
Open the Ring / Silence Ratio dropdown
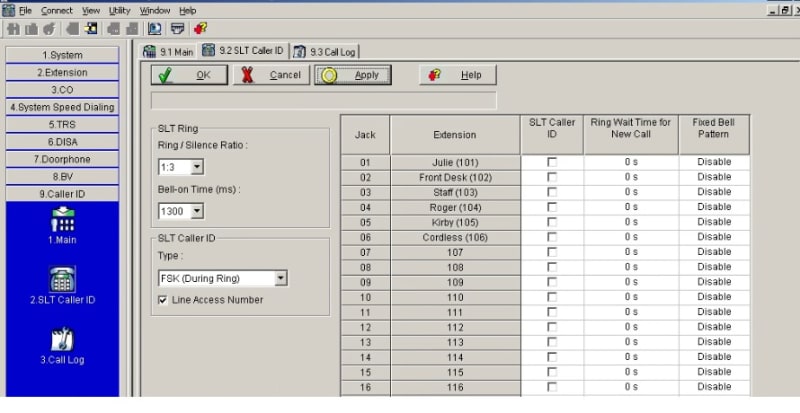197,167
